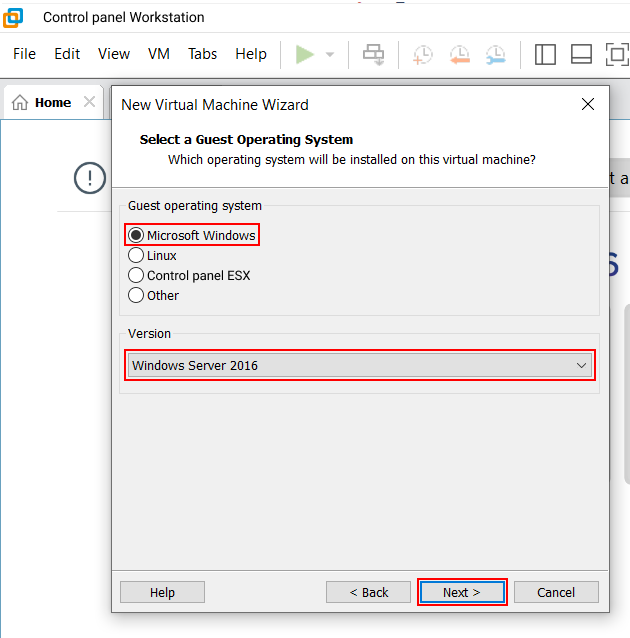Click the Revert to Snapshot icon
Viewport: 630px width, 638px height.
(x=459, y=54)
